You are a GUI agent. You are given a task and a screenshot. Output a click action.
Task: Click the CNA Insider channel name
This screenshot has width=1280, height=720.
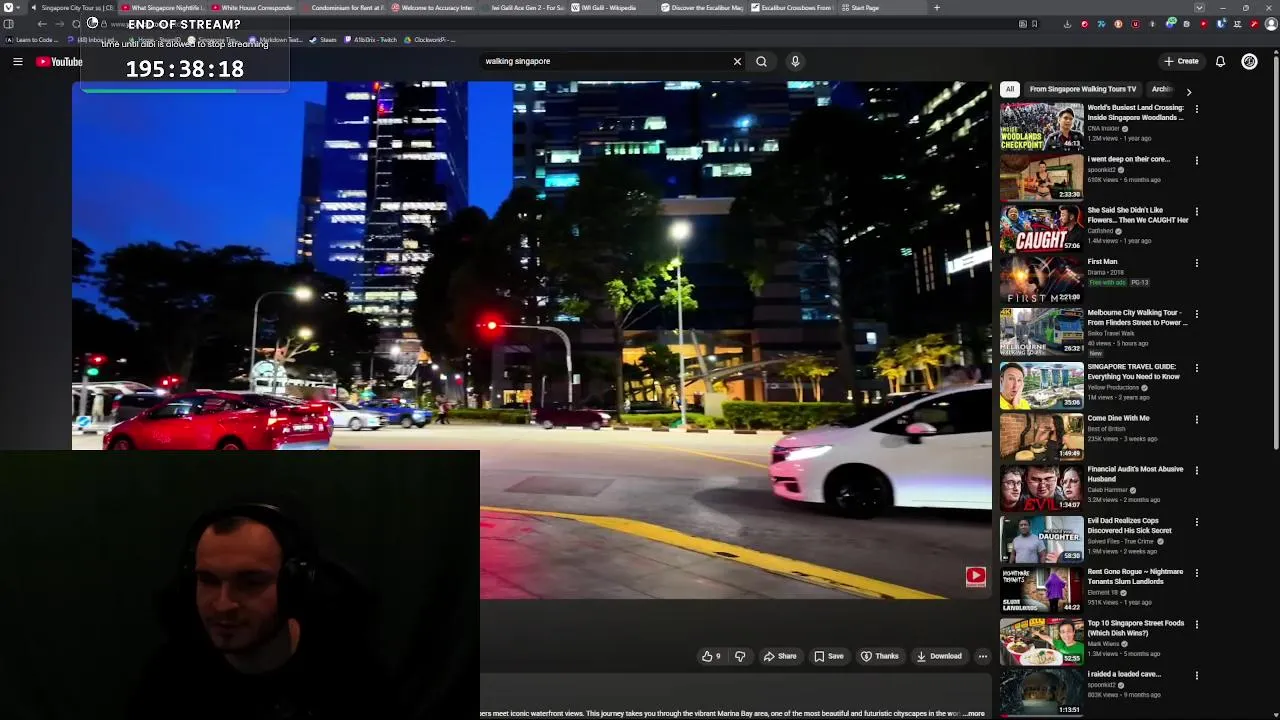1104,128
